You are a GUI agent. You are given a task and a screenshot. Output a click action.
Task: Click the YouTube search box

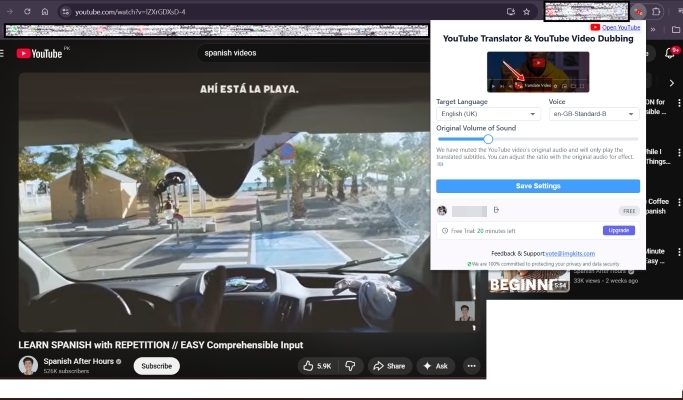tap(314, 53)
